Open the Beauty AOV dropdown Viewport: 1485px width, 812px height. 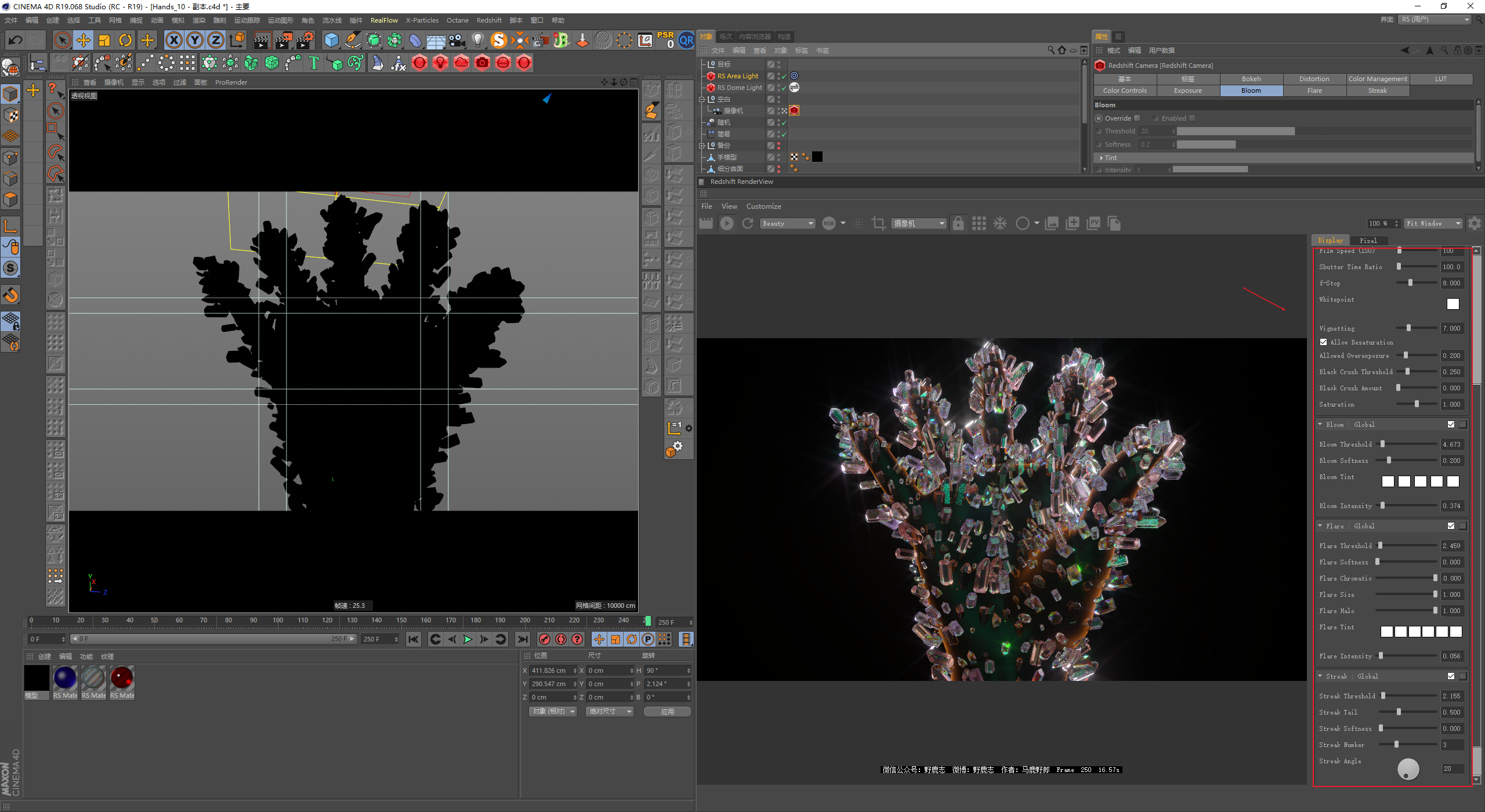[x=788, y=223]
